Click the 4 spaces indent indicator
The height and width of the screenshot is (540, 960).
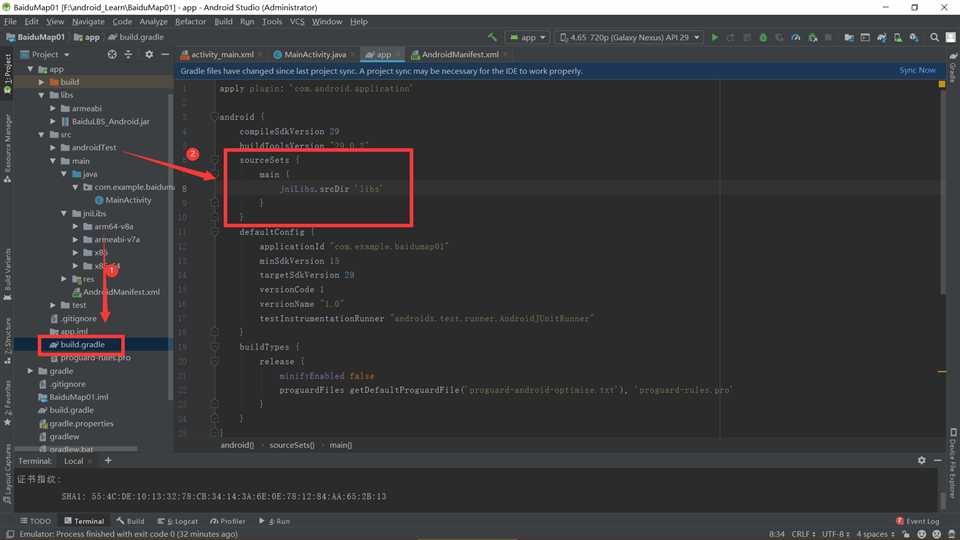click(x=875, y=534)
